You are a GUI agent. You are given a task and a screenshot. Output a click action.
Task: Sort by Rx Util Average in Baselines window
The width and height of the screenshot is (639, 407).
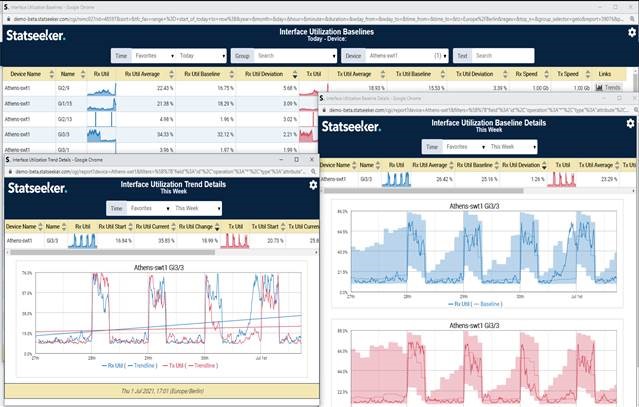171,74
